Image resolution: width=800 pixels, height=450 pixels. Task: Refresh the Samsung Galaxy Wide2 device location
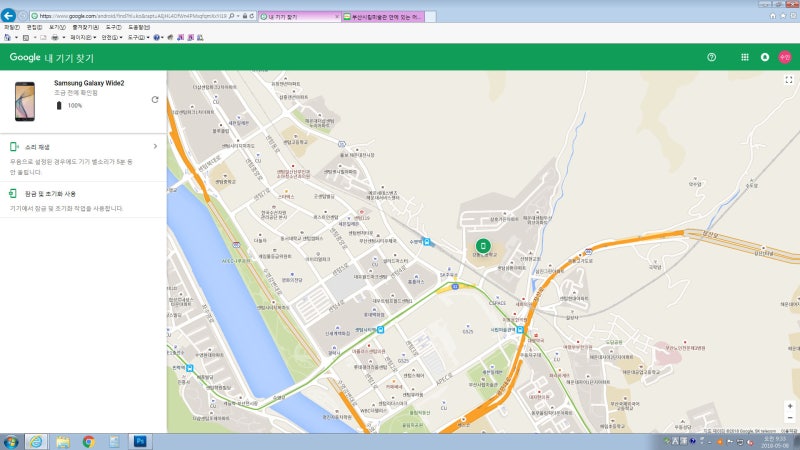[155, 99]
